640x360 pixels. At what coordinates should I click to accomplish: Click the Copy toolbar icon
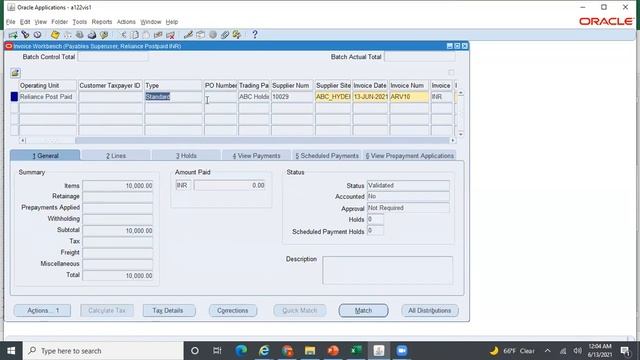[x=134, y=35]
